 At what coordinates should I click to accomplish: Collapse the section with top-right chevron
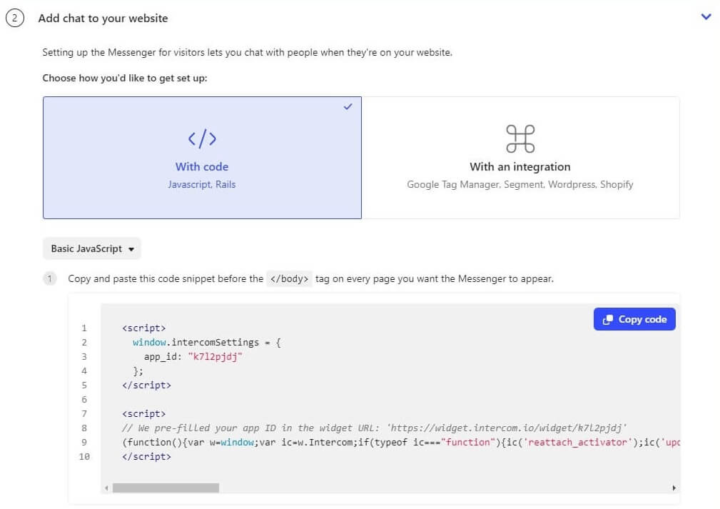coord(706,17)
